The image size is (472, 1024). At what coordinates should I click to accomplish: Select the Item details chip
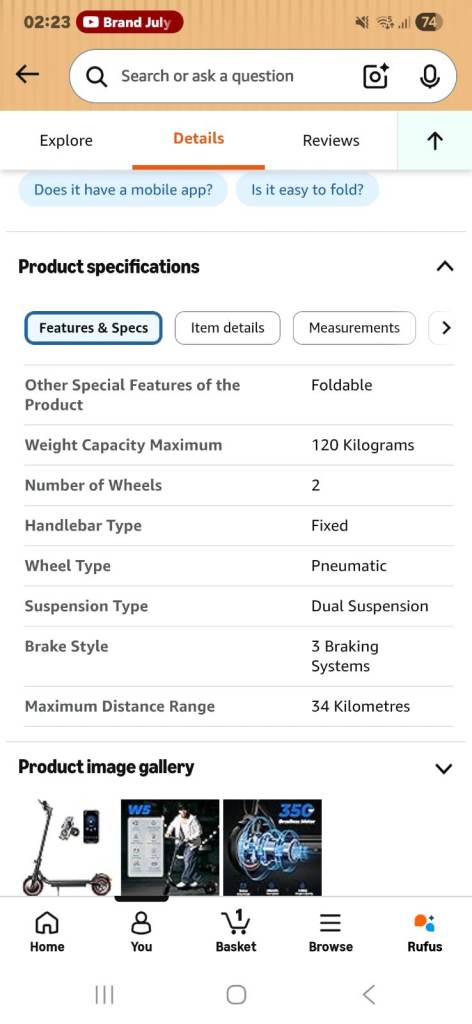[x=227, y=328]
